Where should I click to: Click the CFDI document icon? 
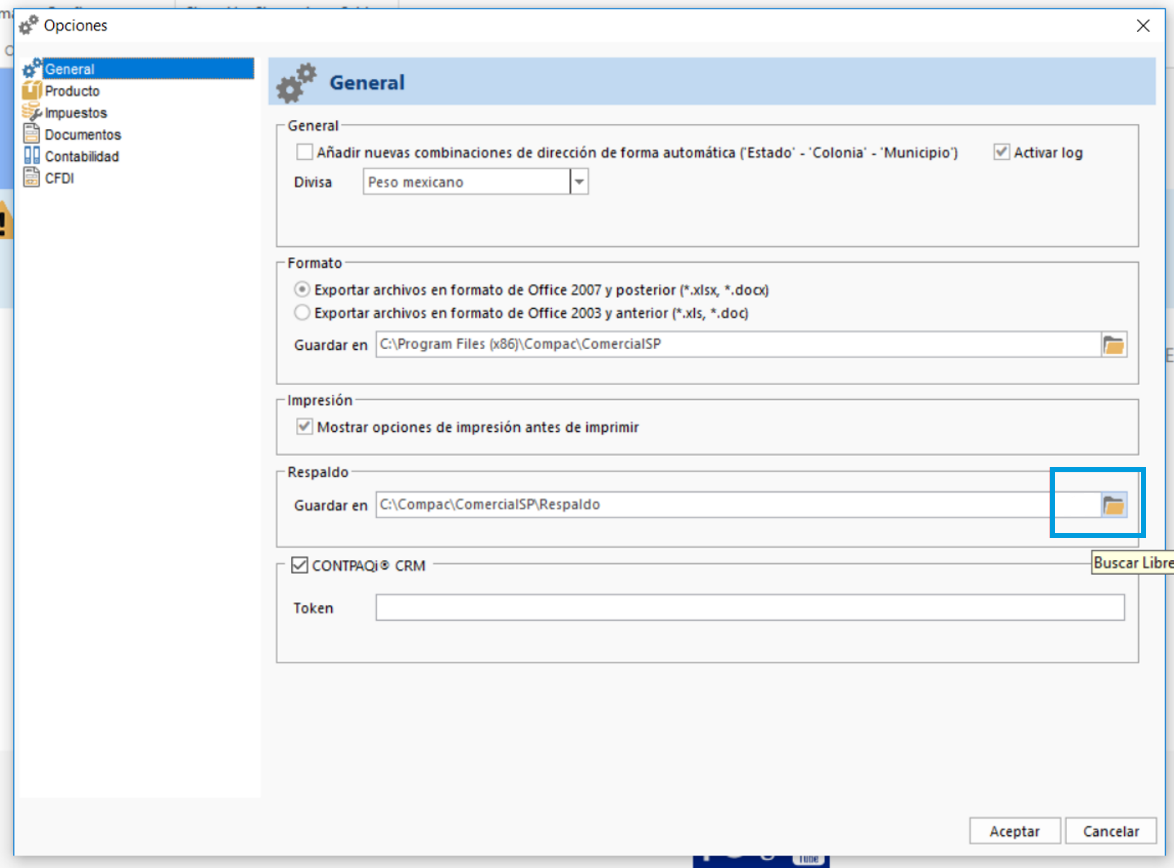[31, 179]
